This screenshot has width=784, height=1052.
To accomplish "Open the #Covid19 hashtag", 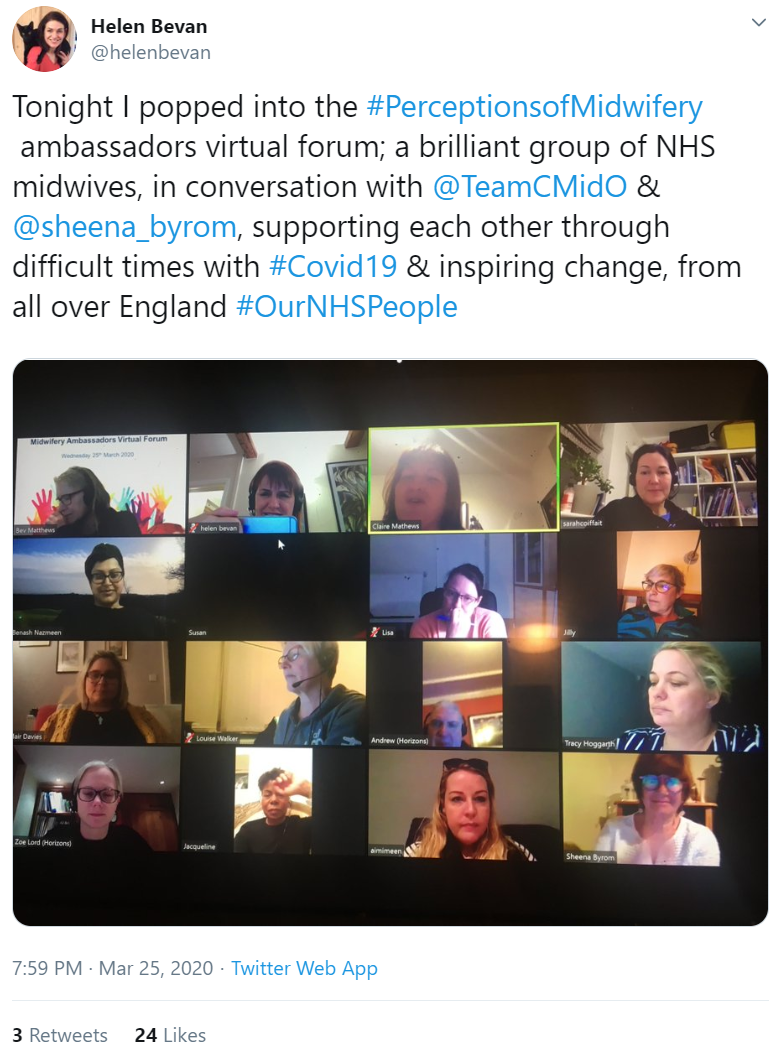I will click(333, 266).
